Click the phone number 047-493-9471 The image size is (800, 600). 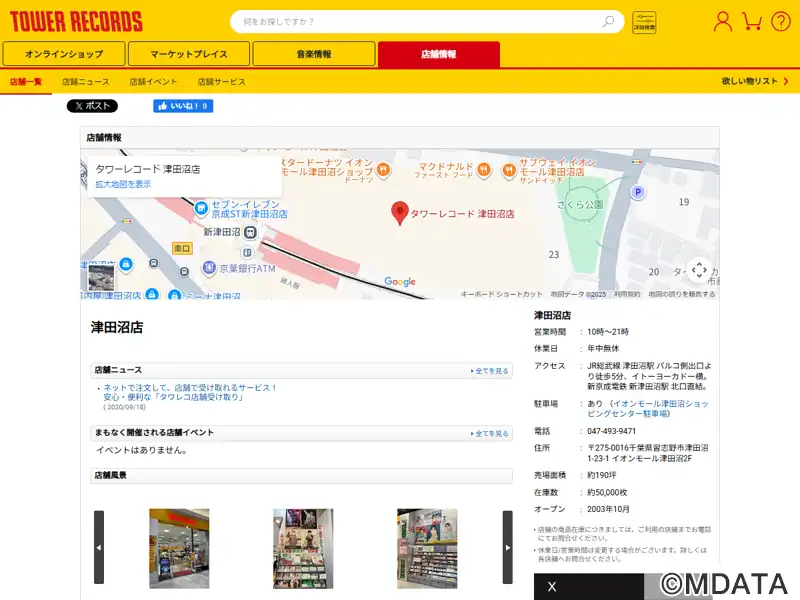tap(611, 431)
